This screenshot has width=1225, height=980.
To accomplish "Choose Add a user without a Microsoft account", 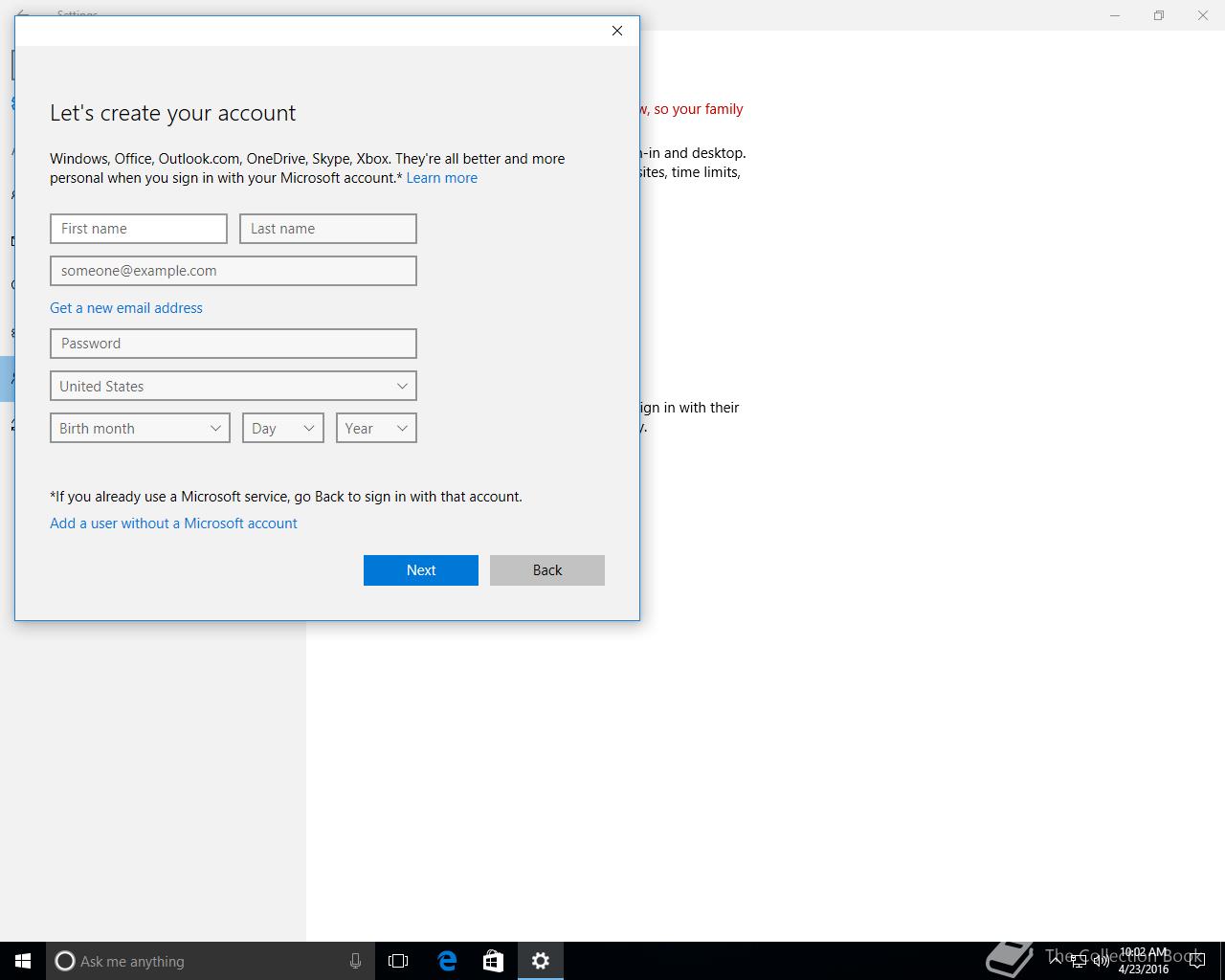I will [173, 523].
